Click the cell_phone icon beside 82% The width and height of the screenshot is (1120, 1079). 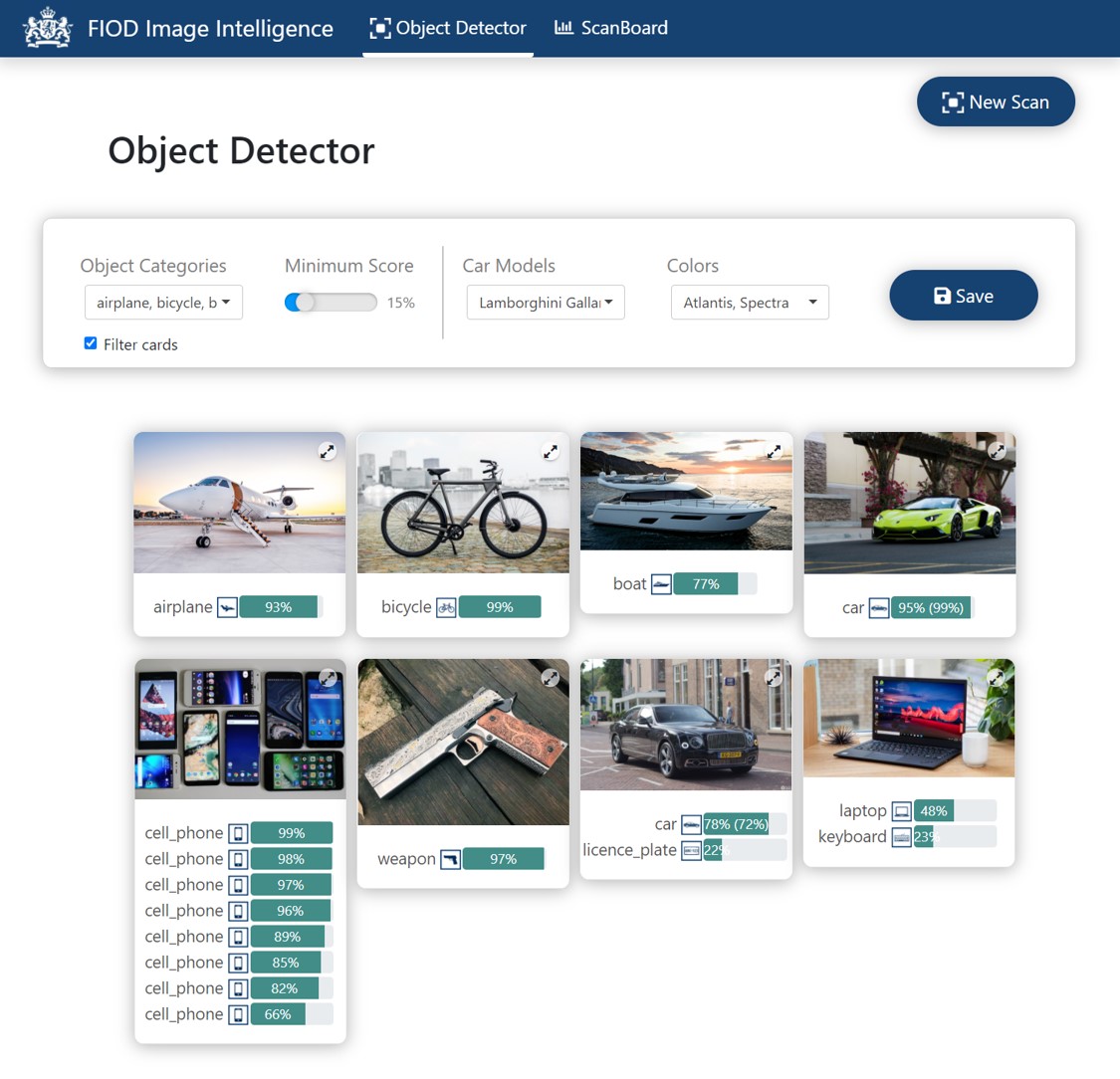pos(239,989)
